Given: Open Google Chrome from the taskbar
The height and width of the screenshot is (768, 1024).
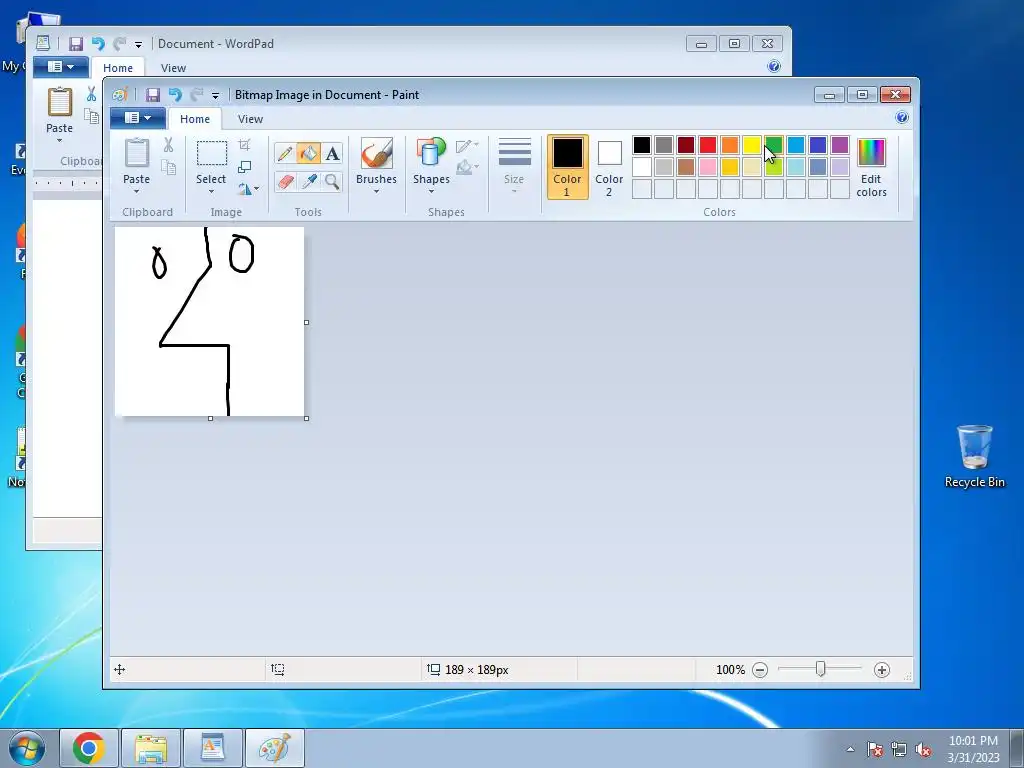Looking at the screenshot, I should [x=89, y=748].
